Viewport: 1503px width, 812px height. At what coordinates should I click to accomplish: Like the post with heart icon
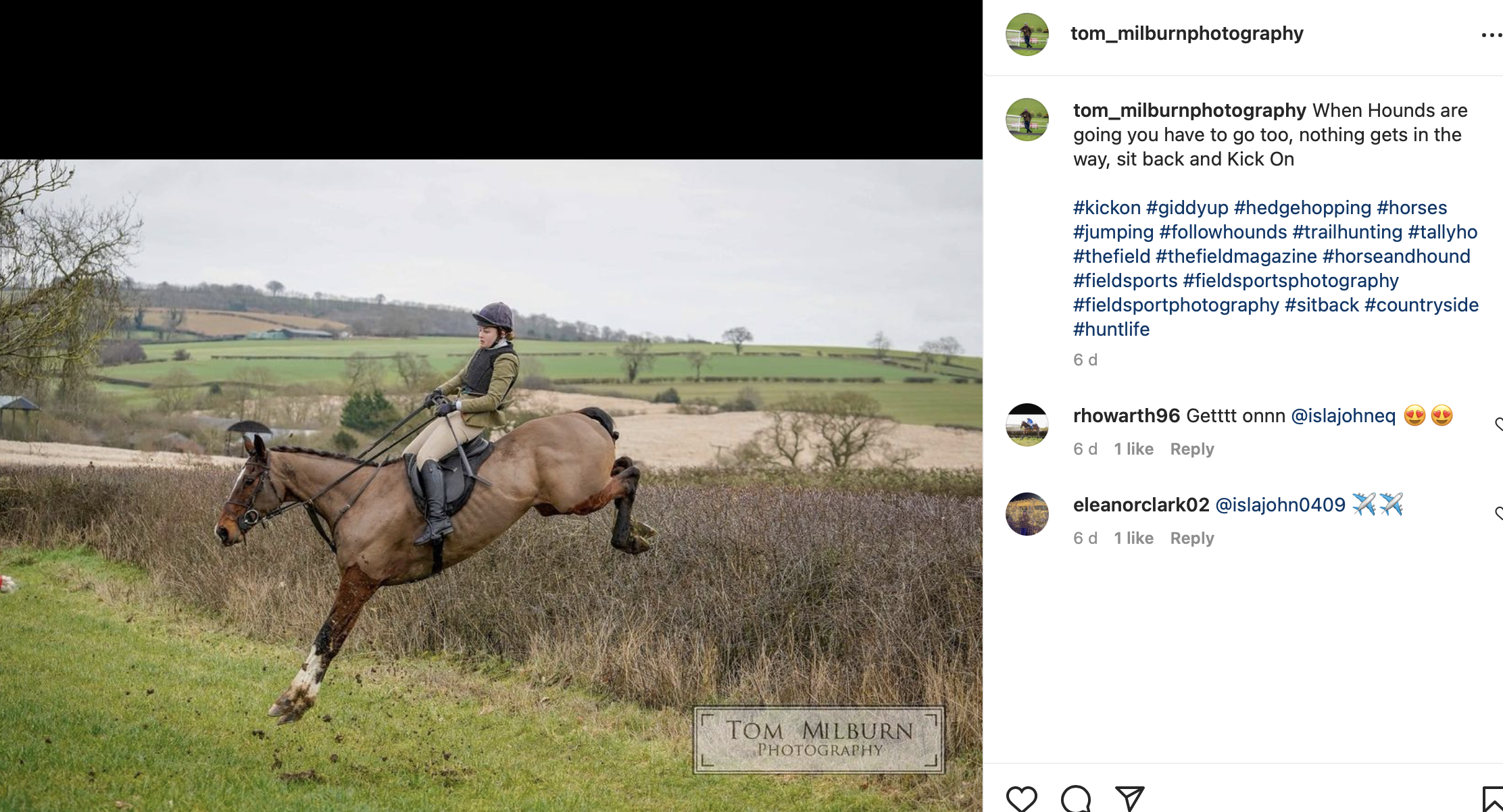tap(1021, 798)
